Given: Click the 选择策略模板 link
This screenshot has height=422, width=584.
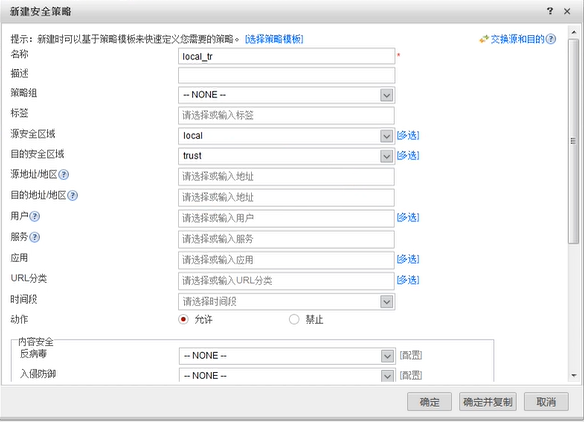Looking at the screenshot, I should tap(274, 39).
